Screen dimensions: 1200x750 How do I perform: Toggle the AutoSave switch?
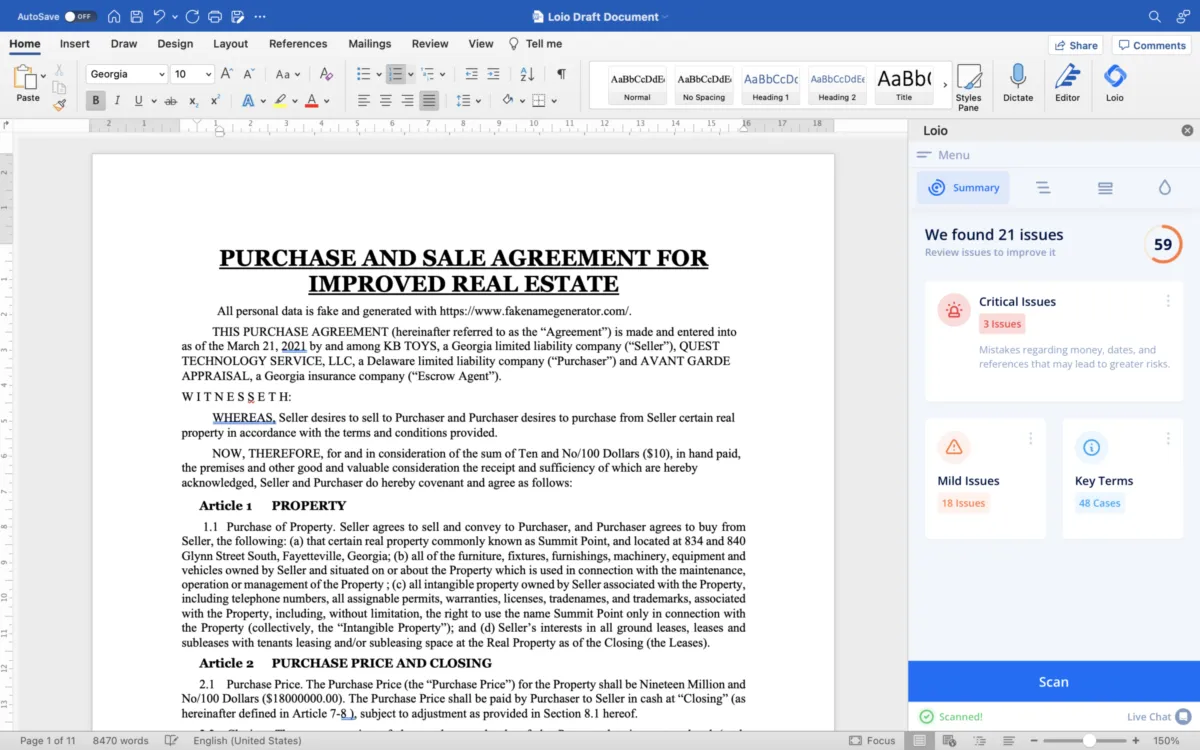click(80, 17)
